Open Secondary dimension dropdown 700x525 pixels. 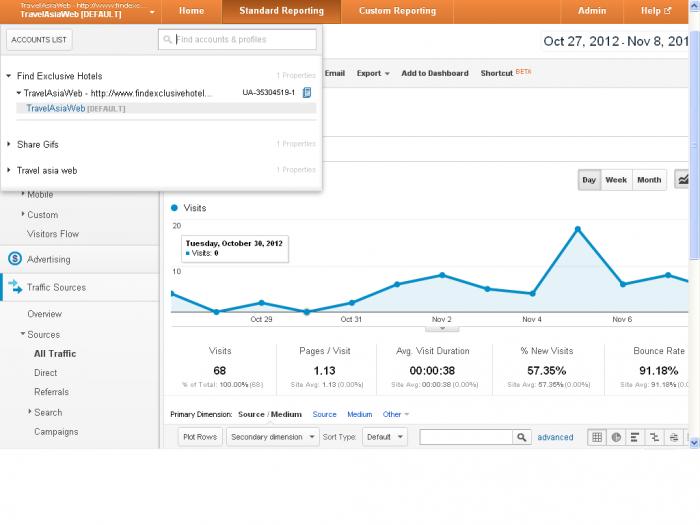point(272,437)
